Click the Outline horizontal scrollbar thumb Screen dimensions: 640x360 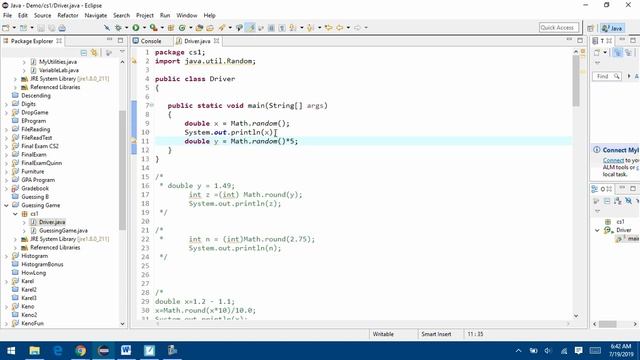(x=607, y=324)
